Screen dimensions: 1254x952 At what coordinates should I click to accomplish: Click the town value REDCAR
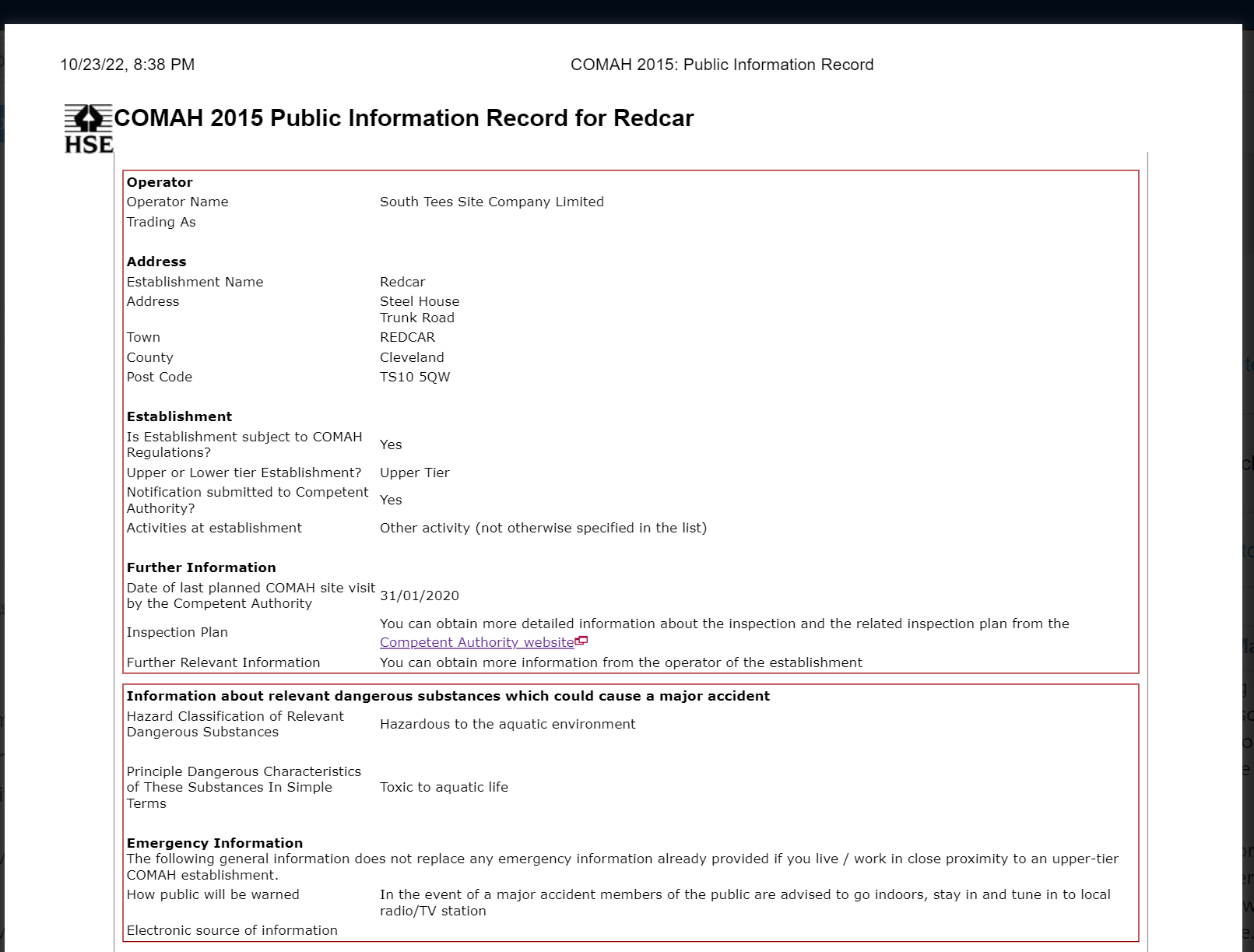pyautogui.click(x=407, y=337)
